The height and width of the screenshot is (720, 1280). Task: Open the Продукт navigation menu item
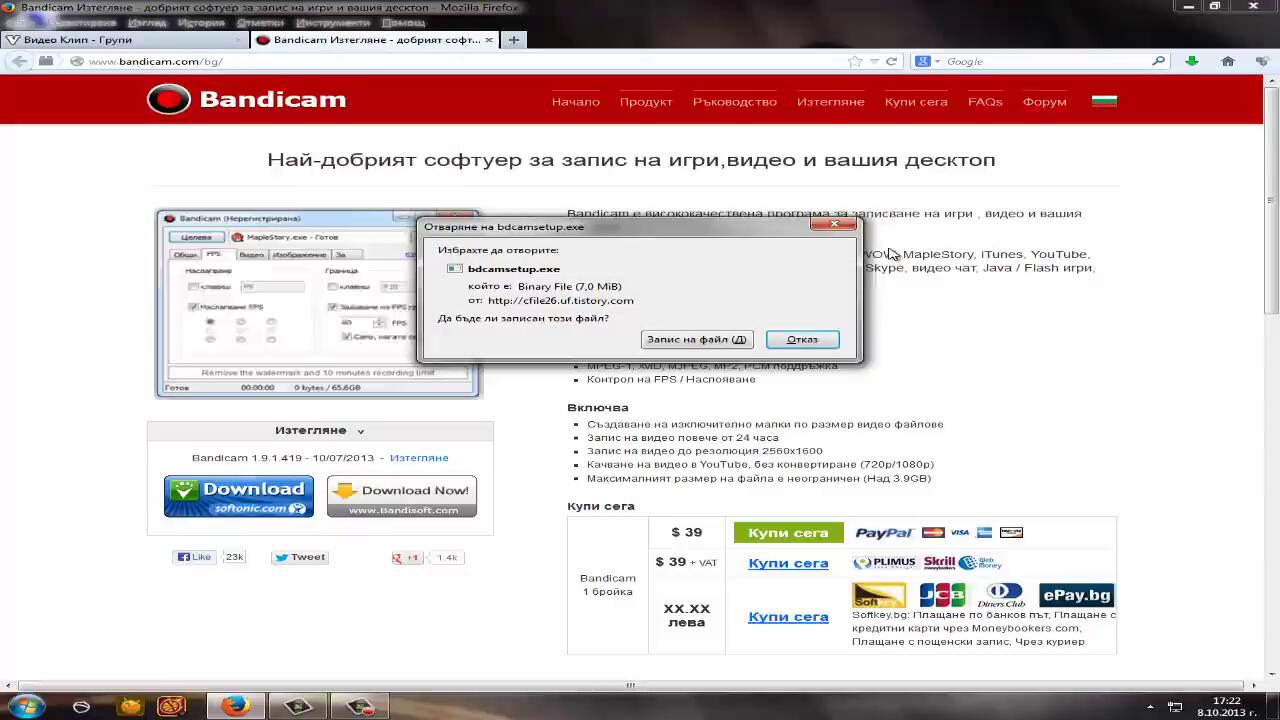tap(645, 102)
